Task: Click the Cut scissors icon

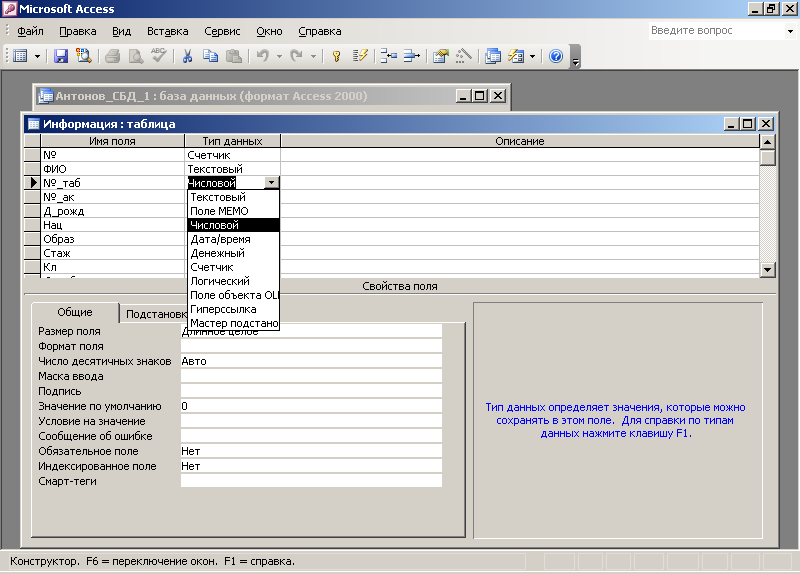Action: [x=187, y=56]
